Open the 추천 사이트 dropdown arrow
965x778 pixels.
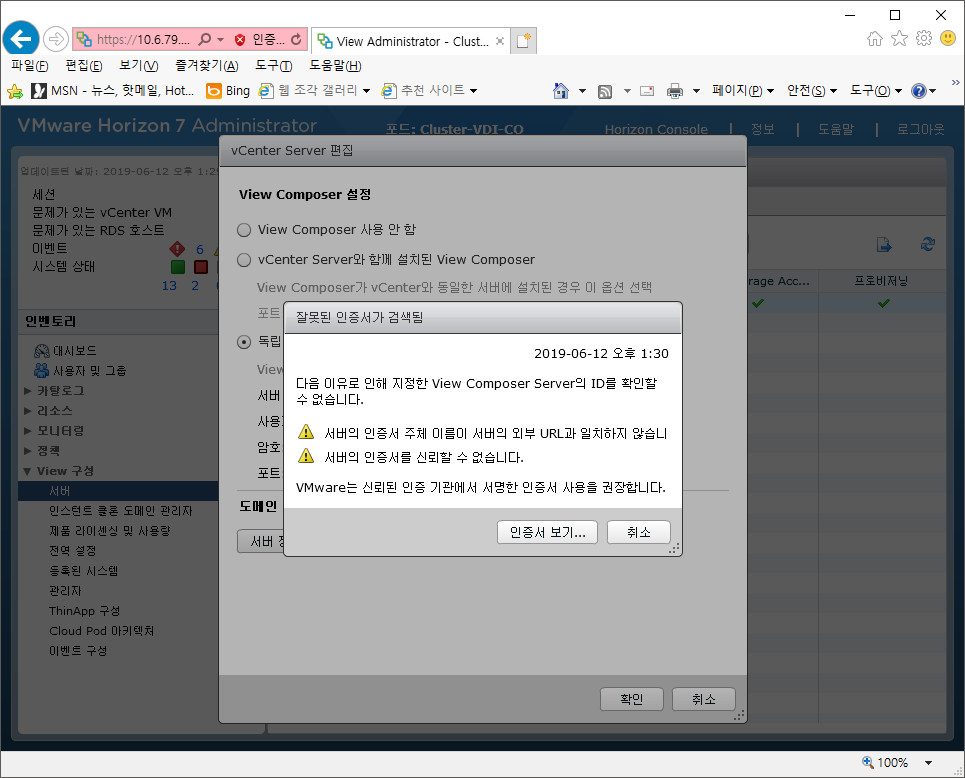click(473, 91)
